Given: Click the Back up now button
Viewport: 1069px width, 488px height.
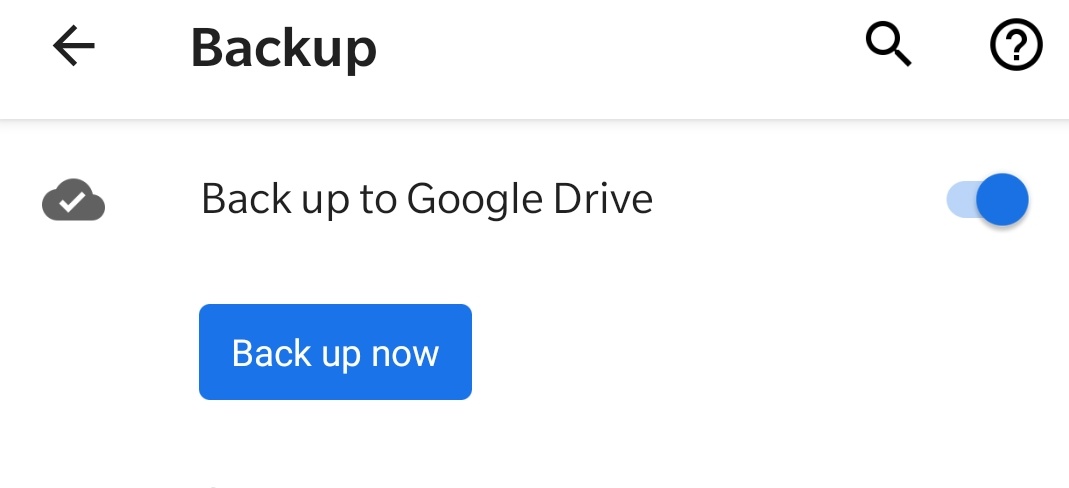Looking at the screenshot, I should pos(335,352).
